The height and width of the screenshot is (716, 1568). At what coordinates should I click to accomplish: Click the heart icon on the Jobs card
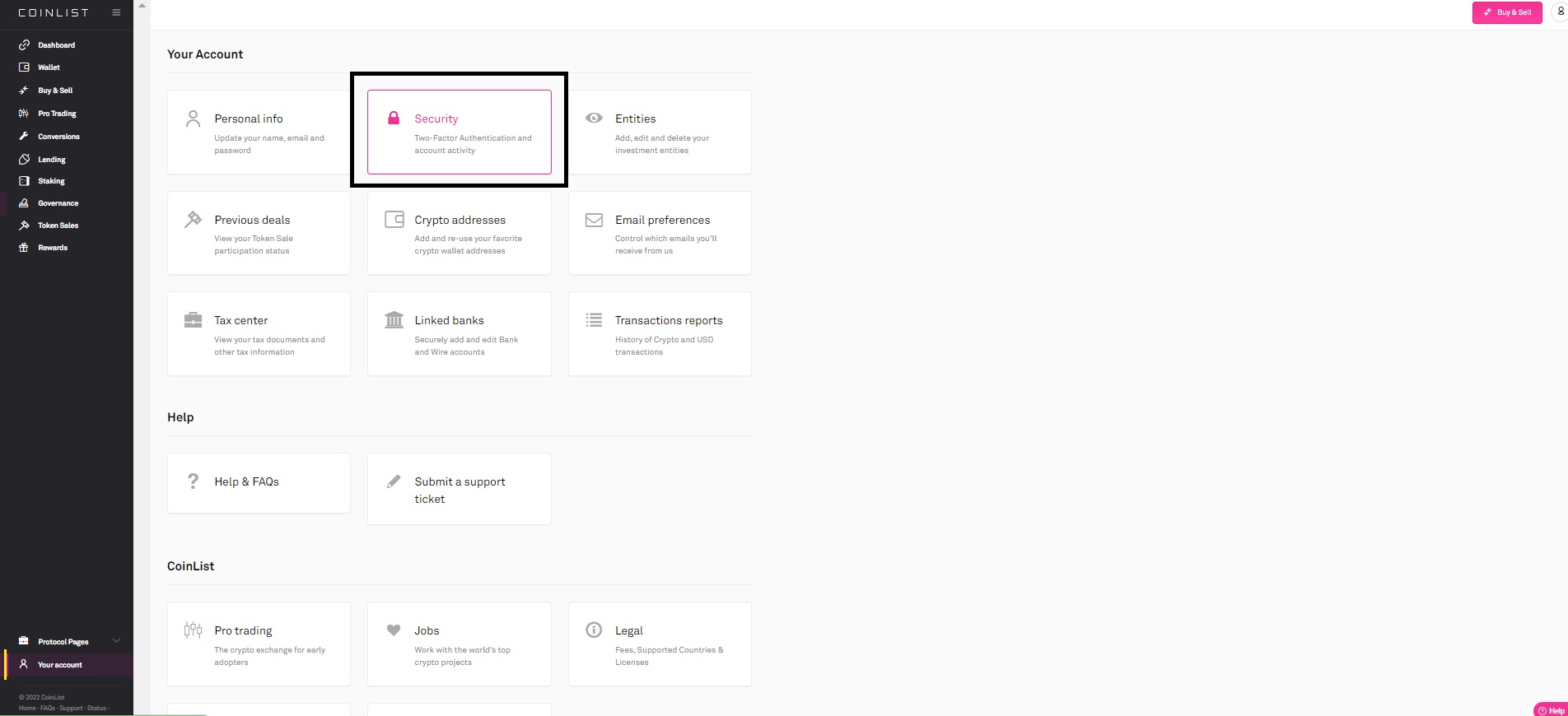click(394, 630)
